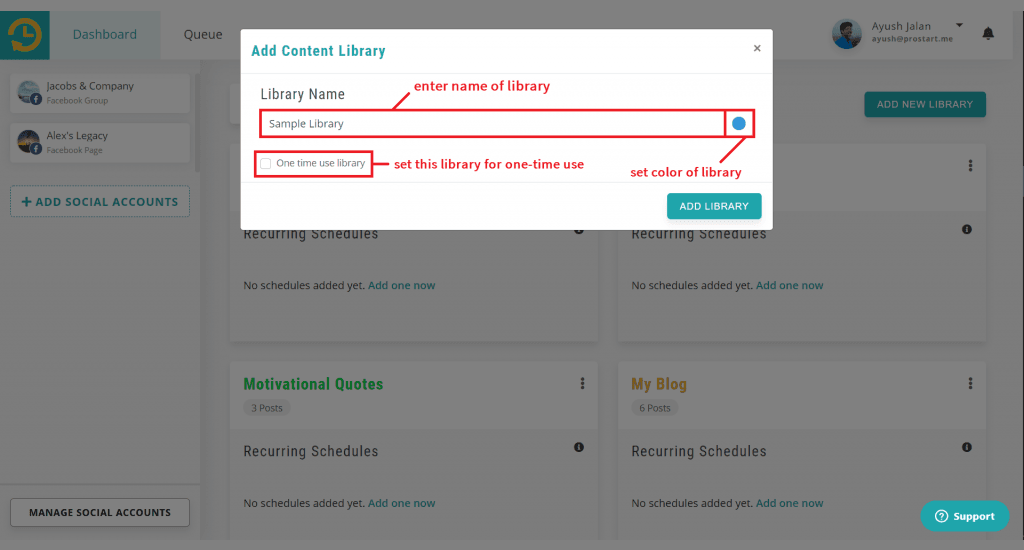This screenshot has height=550, width=1024.
Task: Click info icon in My Blog schedules
Action: click(x=967, y=447)
